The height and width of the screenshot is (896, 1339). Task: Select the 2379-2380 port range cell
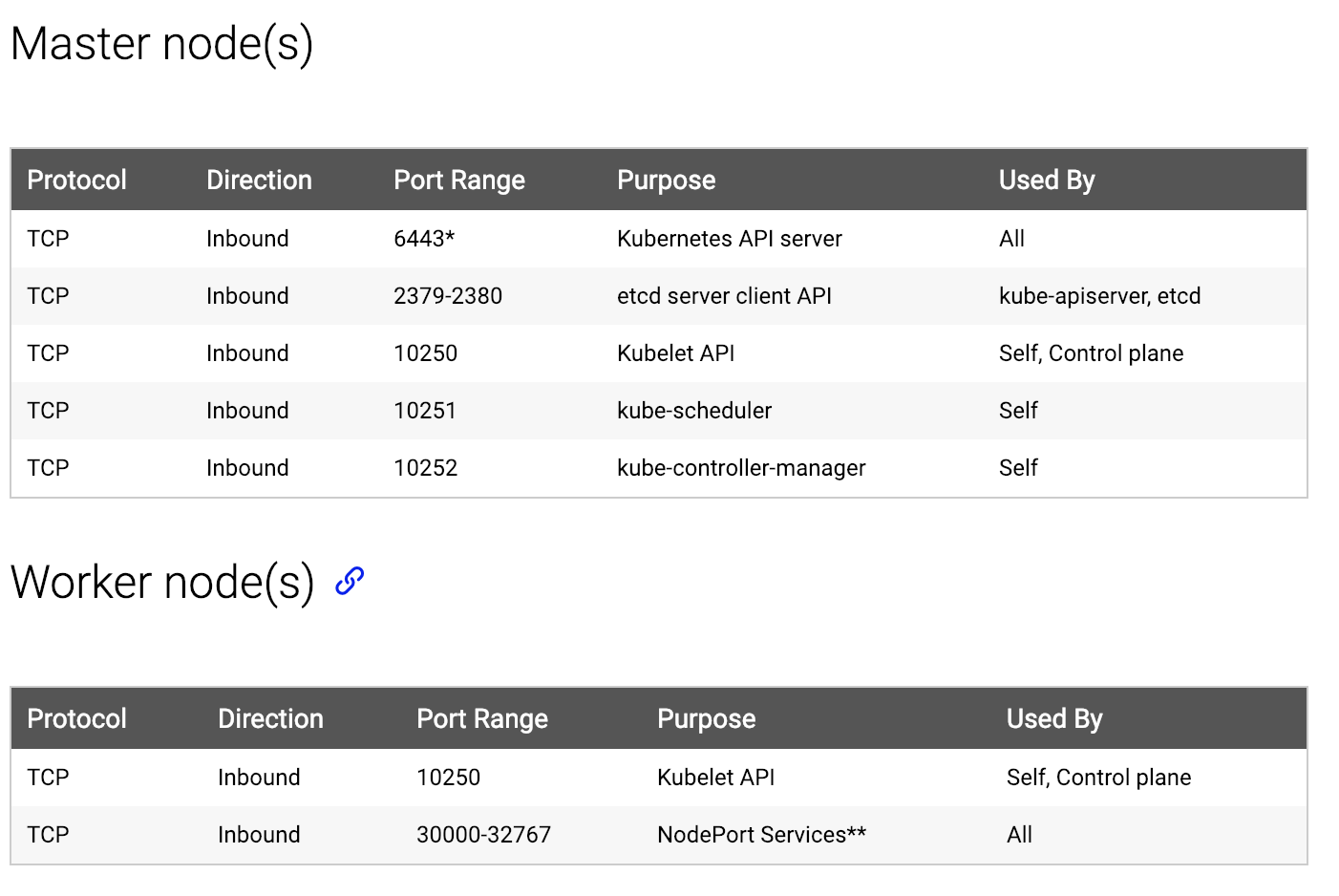448,296
